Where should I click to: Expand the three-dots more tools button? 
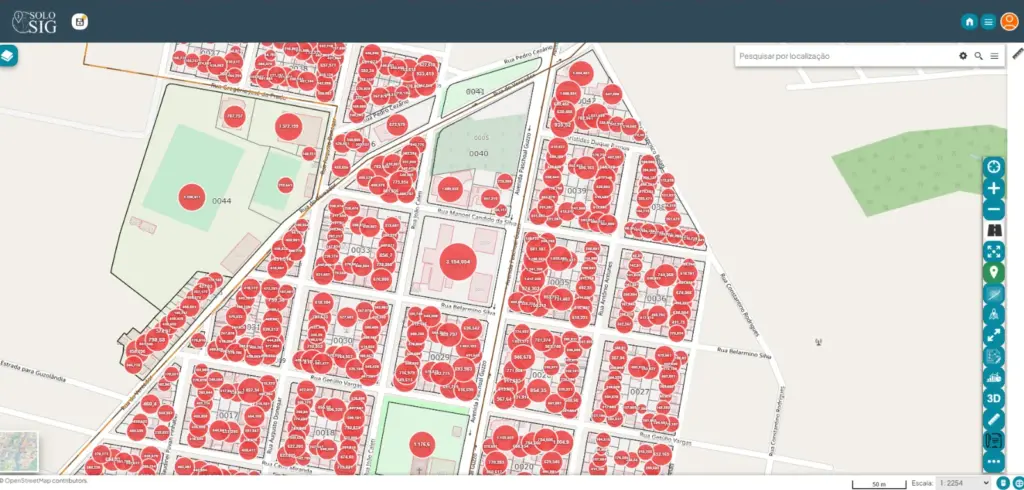993,461
